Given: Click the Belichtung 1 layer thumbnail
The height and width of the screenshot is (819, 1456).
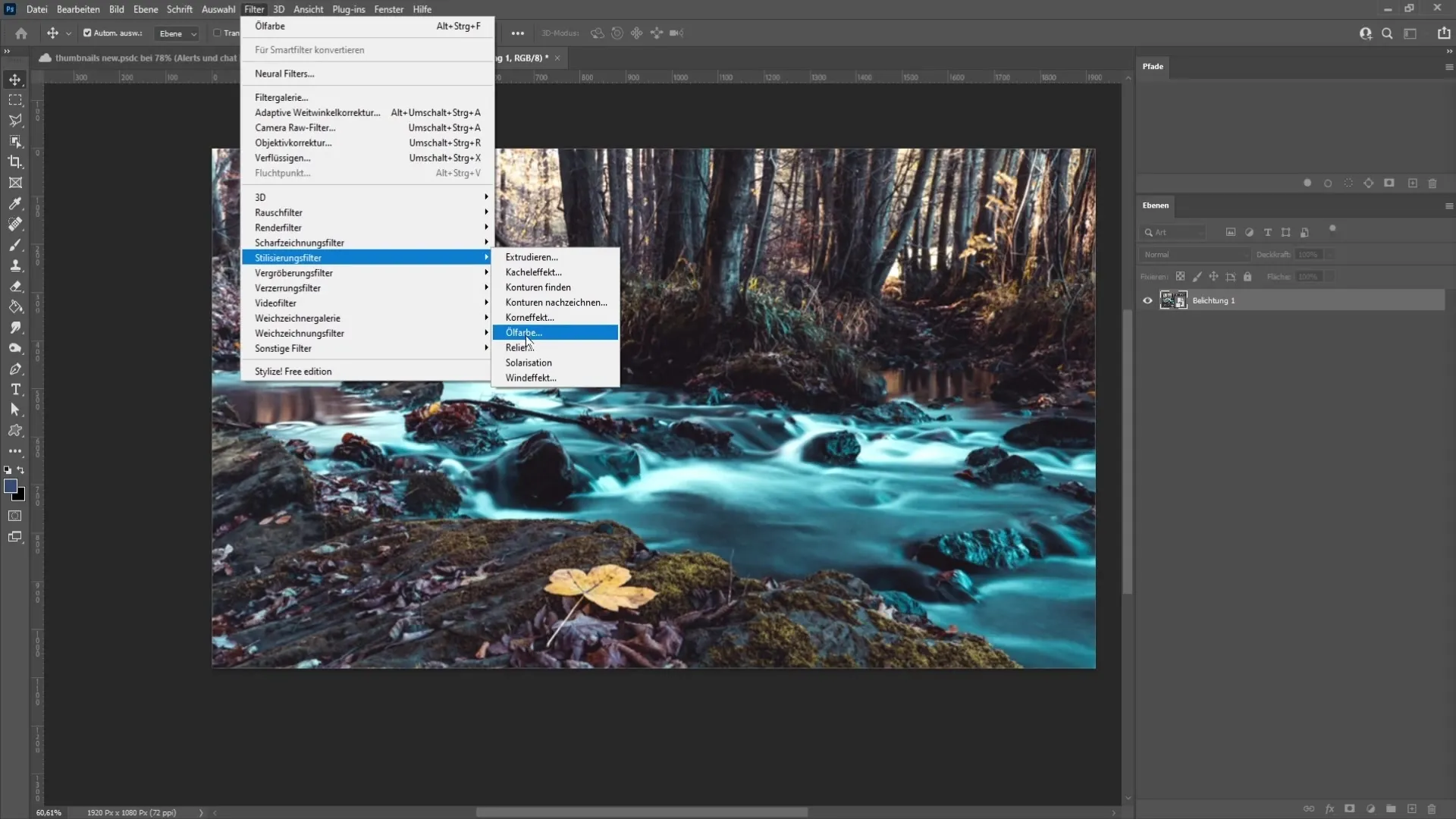Looking at the screenshot, I should (x=1167, y=300).
